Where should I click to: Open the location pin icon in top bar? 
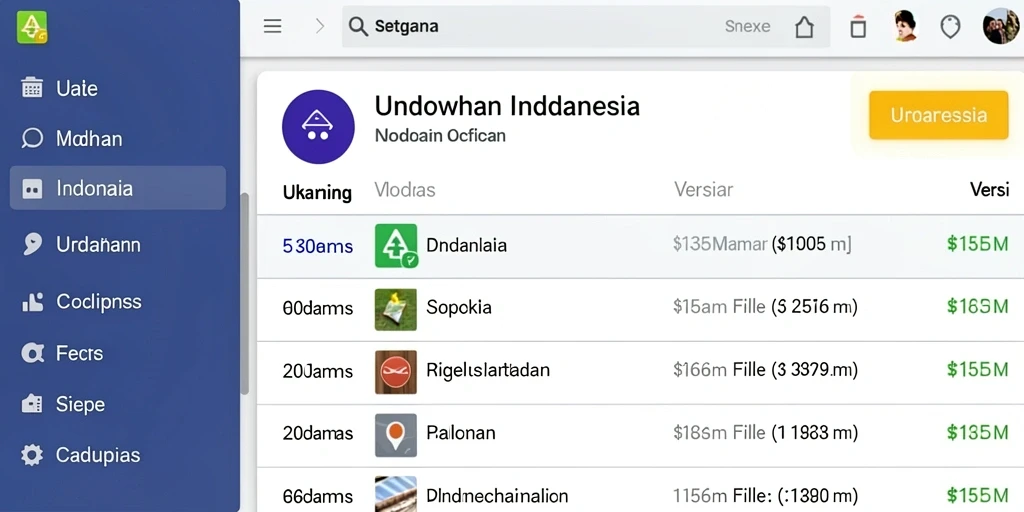point(950,27)
